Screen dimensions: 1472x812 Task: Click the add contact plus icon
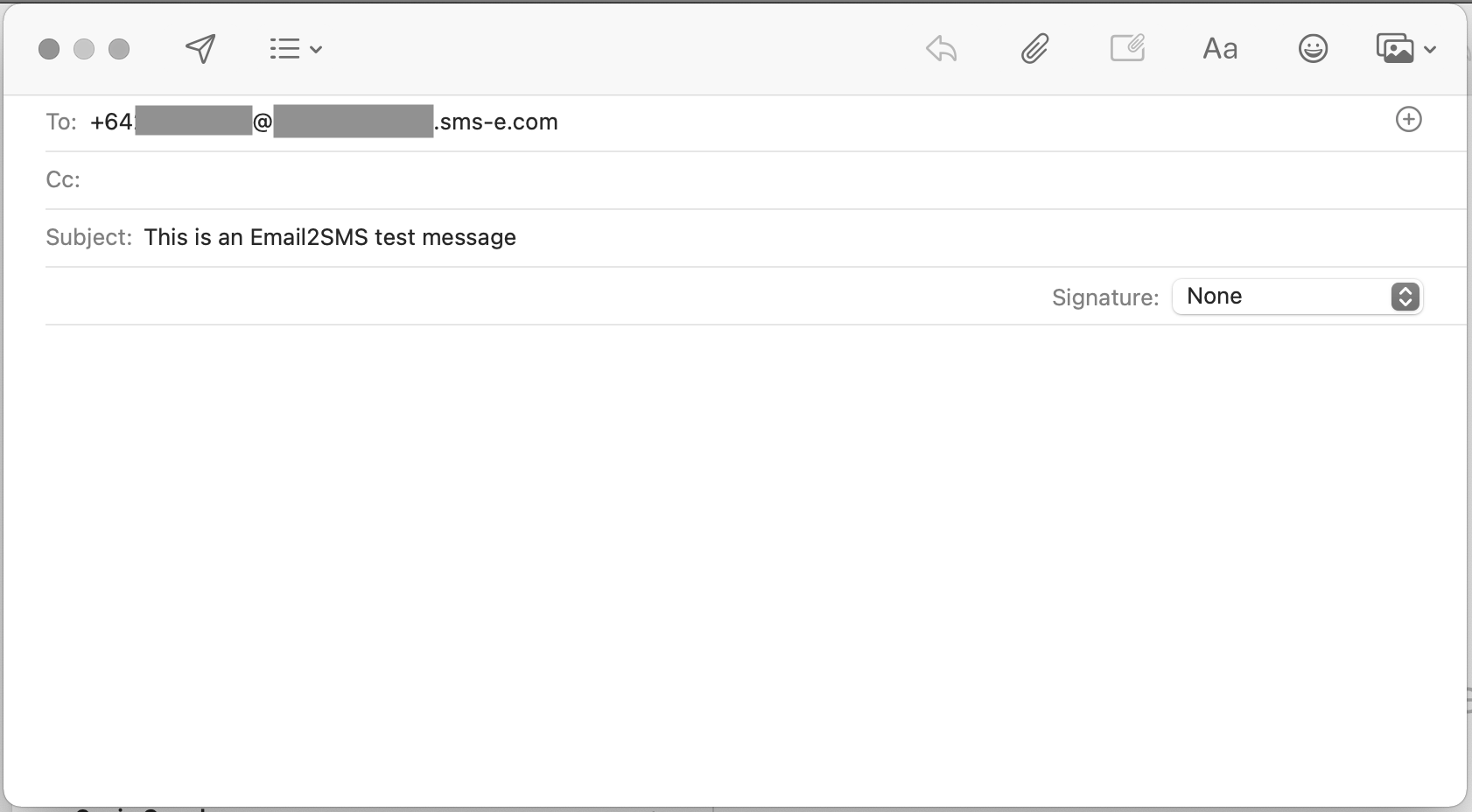pyautogui.click(x=1408, y=120)
